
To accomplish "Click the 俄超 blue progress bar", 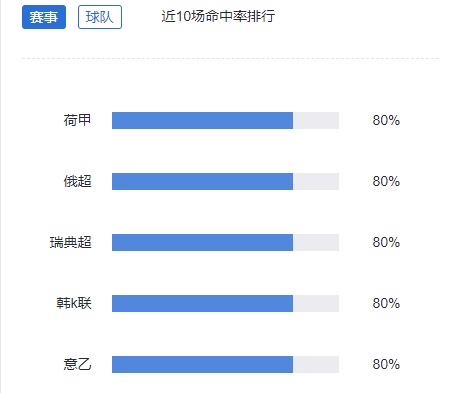I will click(x=202, y=181).
